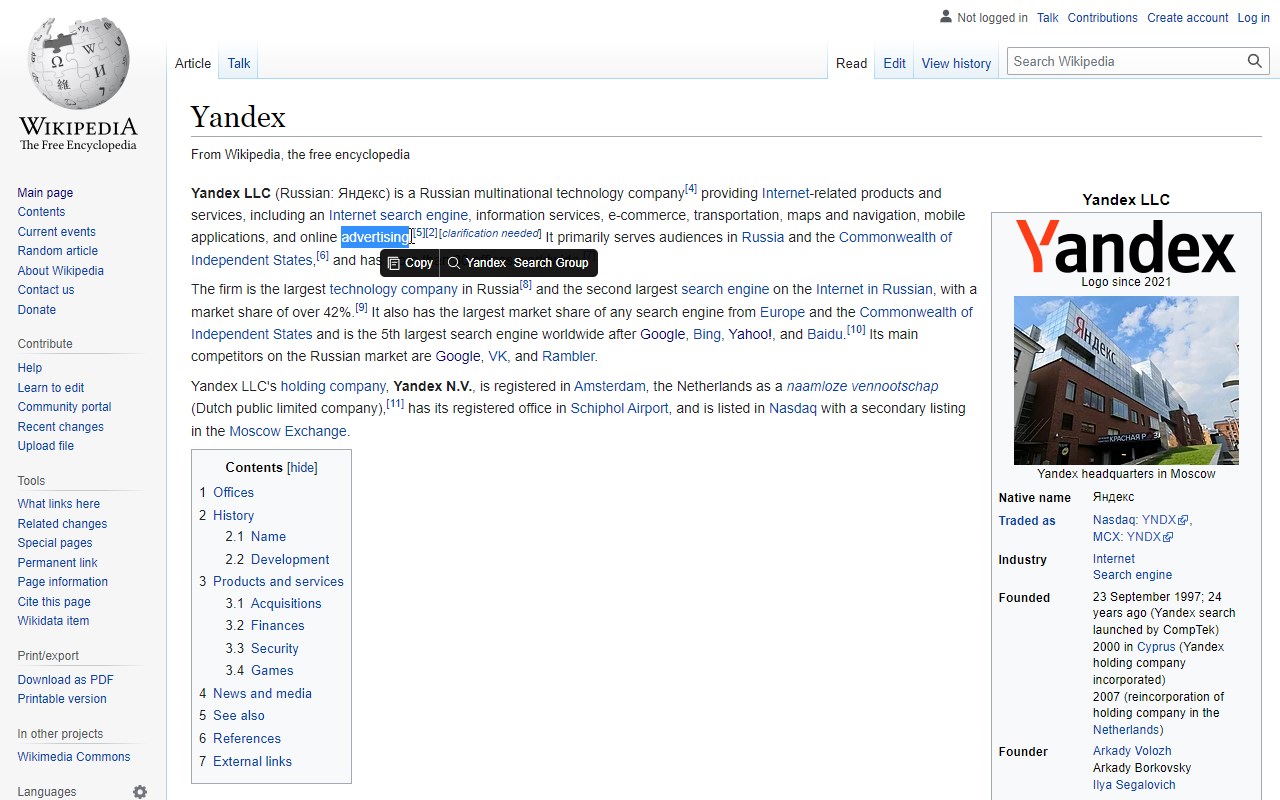Click What links here tool
Screen dimensions: 1280x800
(x=58, y=504)
